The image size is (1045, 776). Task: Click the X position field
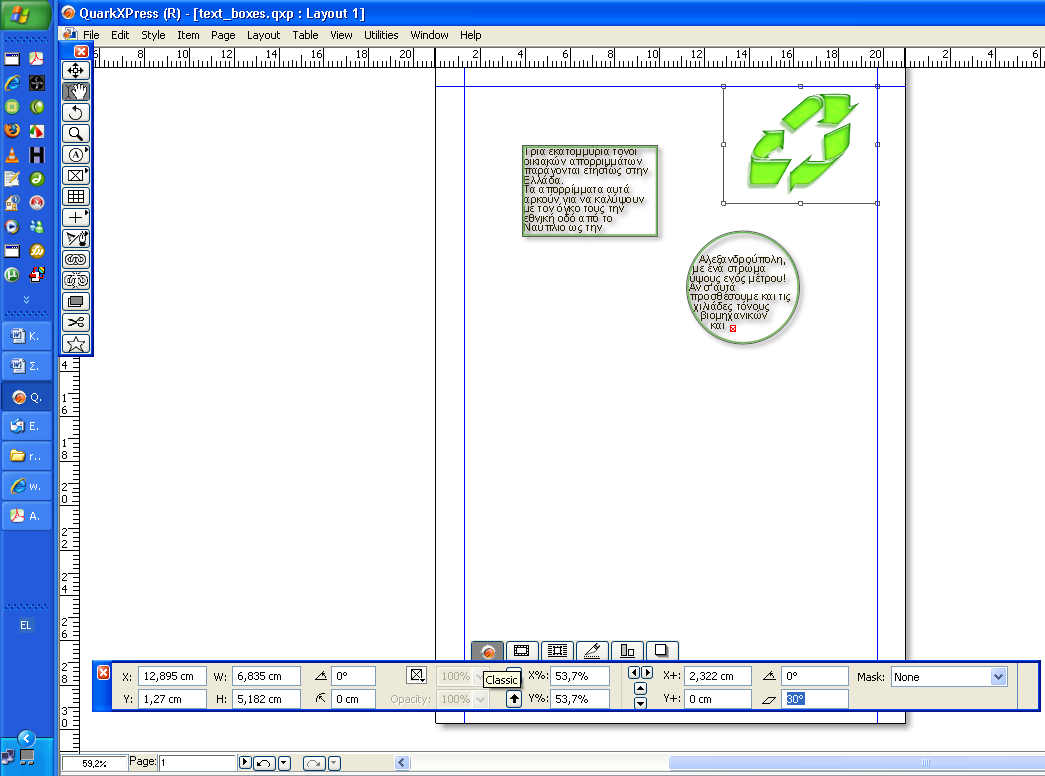[172, 676]
